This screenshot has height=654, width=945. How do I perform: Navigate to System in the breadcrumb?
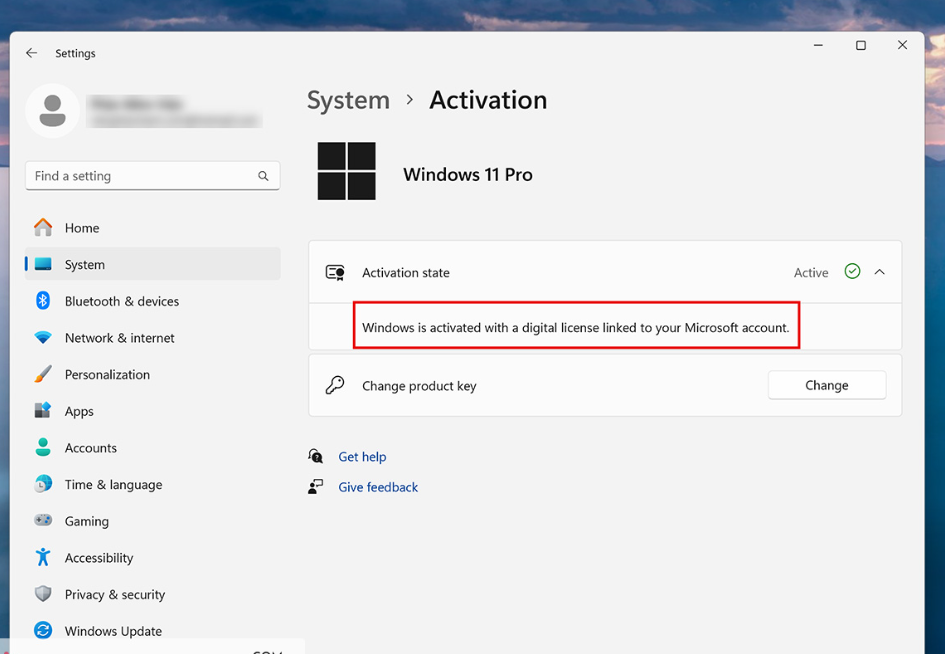point(348,100)
